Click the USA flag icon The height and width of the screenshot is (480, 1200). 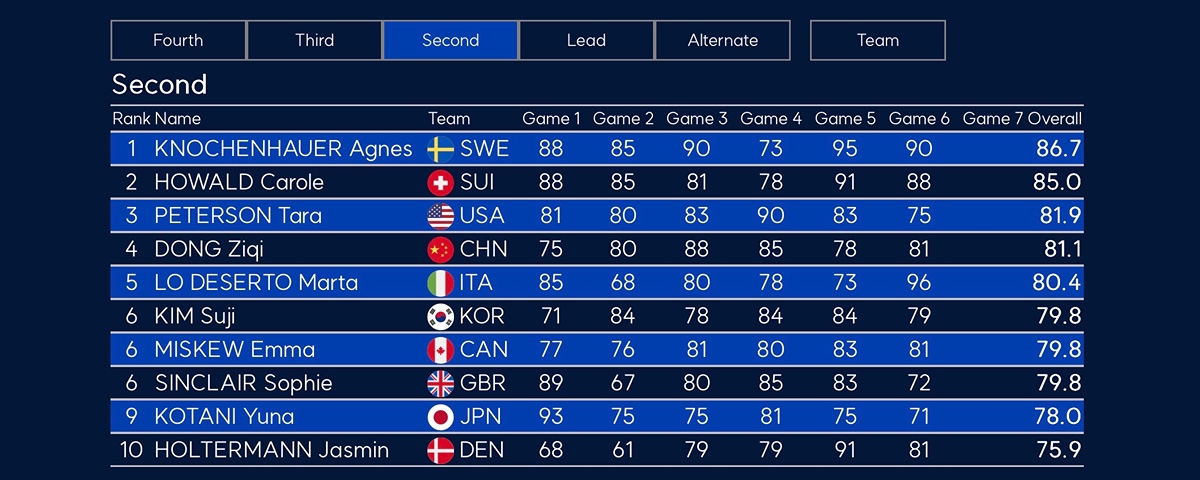pyautogui.click(x=440, y=216)
